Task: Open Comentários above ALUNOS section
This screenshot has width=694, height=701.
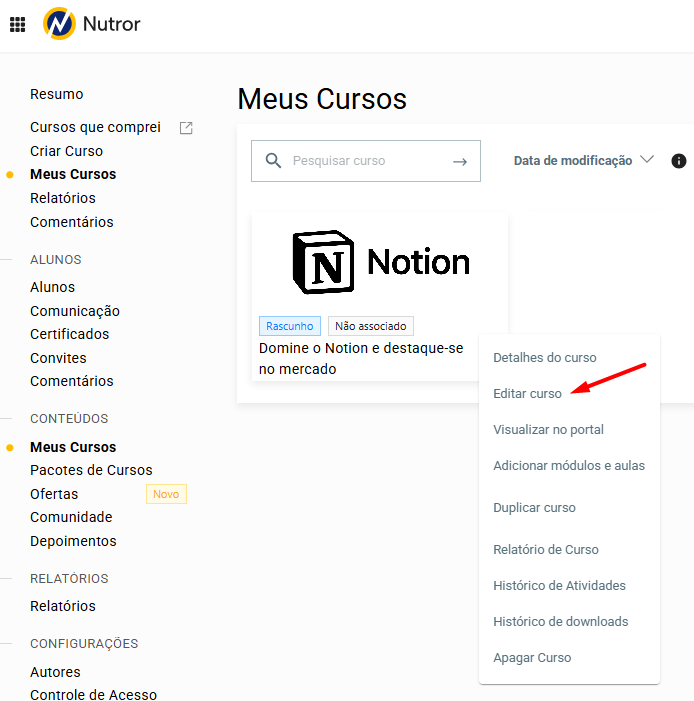Action: pyautogui.click(x=72, y=222)
